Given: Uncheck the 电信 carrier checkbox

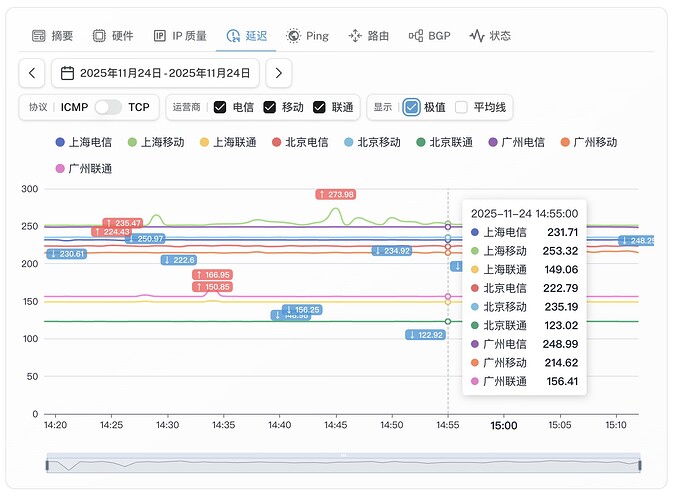Looking at the screenshot, I should click(x=220, y=107).
